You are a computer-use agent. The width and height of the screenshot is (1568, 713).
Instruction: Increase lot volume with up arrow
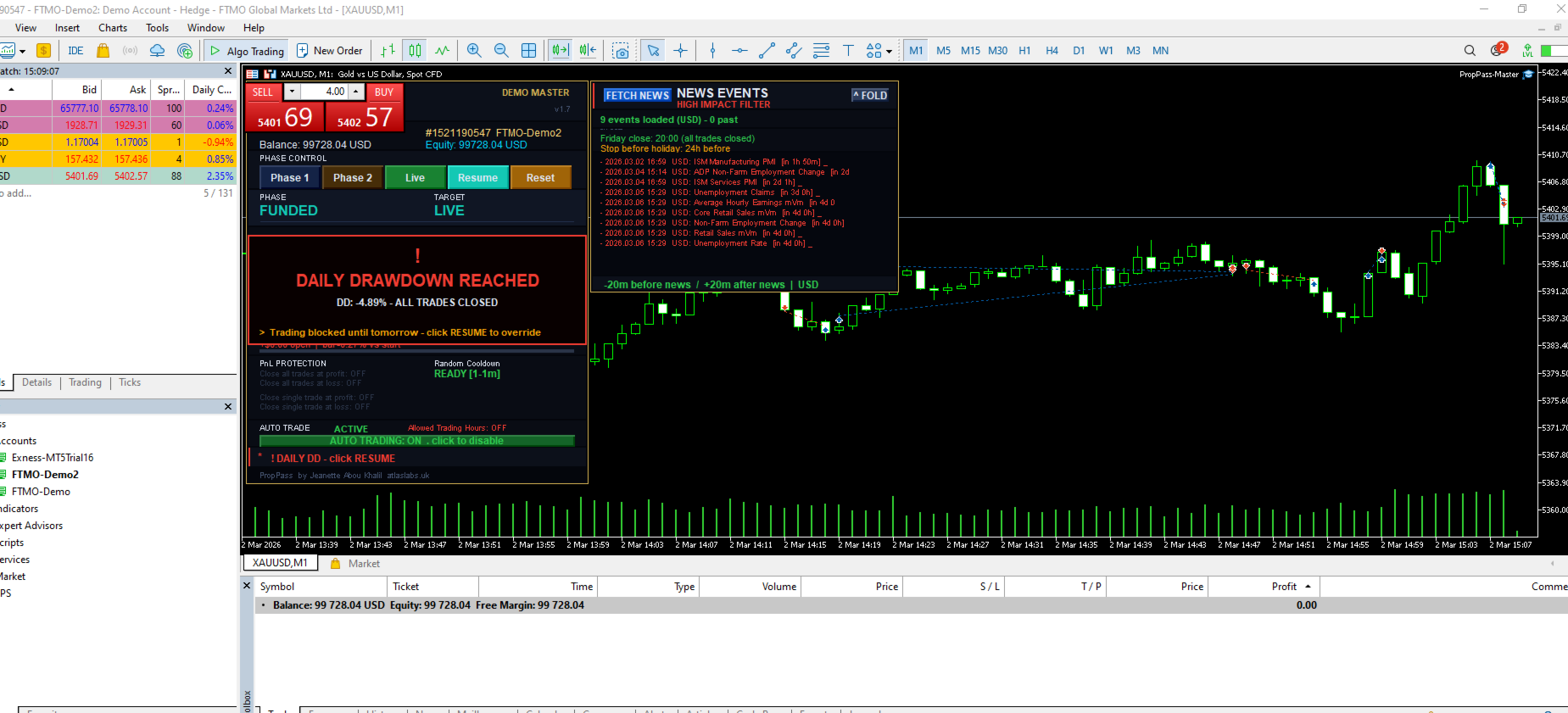point(356,92)
